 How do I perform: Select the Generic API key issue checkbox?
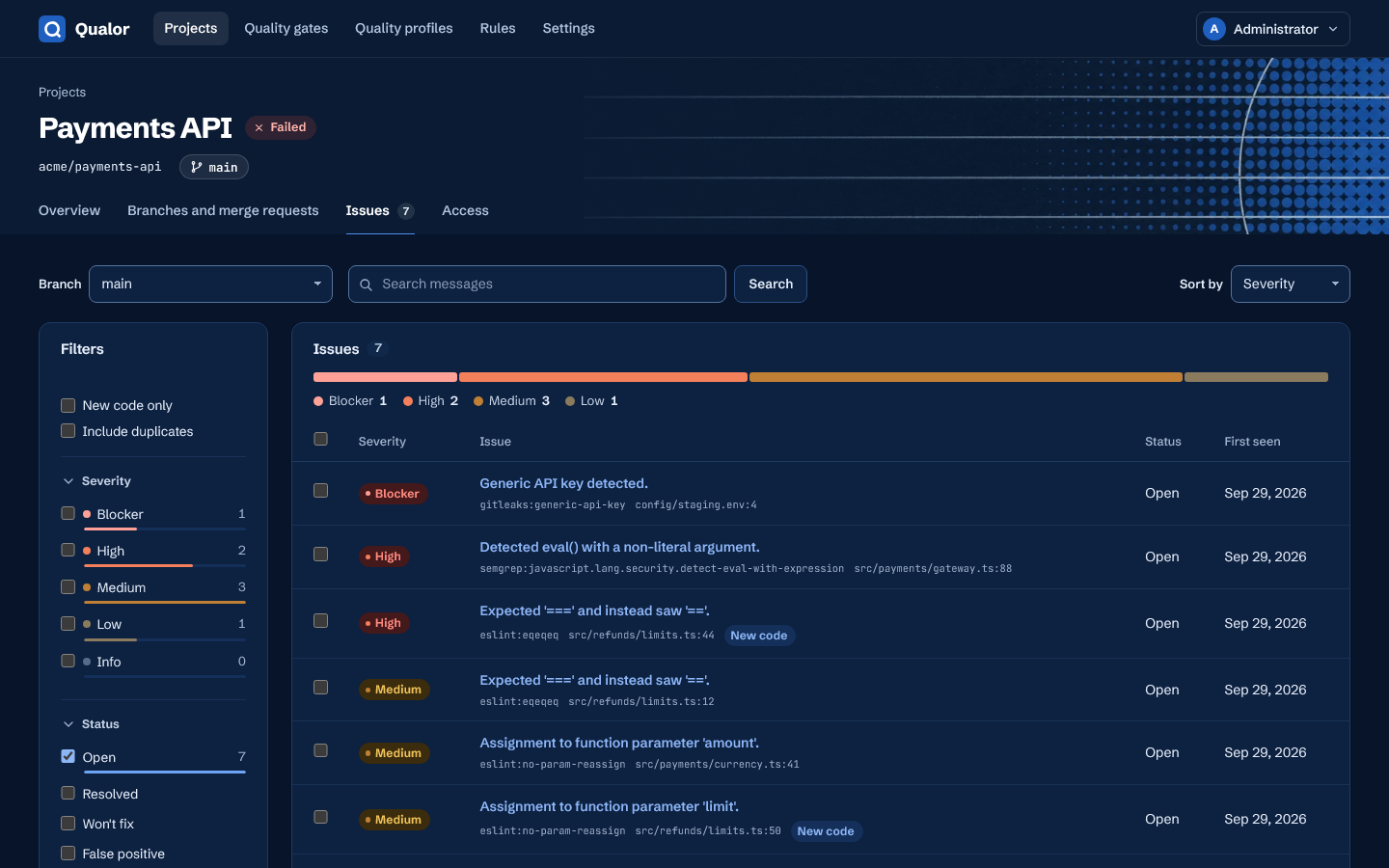[321, 491]
